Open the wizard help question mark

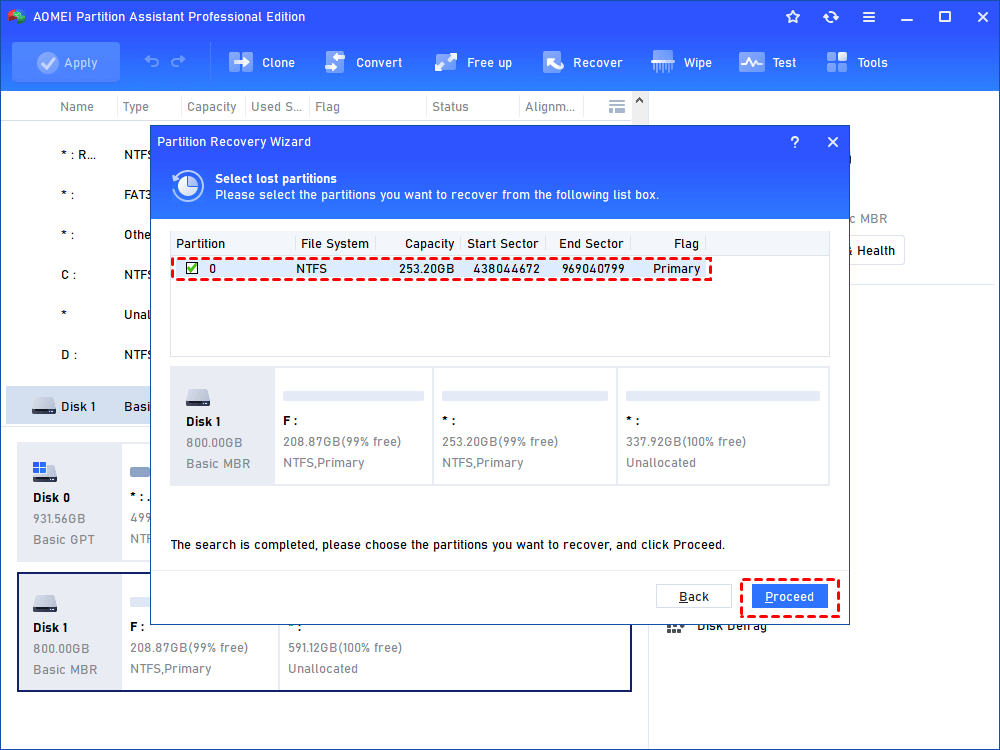pos(794,142)
